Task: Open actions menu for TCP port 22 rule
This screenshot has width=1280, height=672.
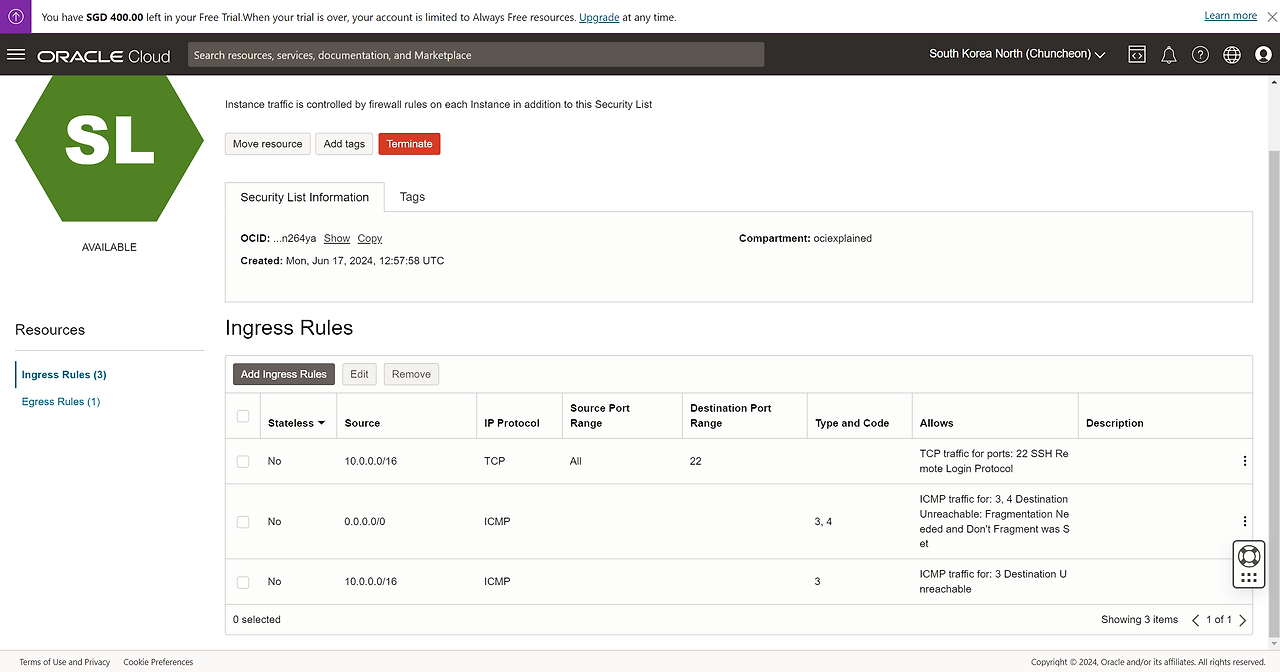Action: click(x=1244, y=461)
